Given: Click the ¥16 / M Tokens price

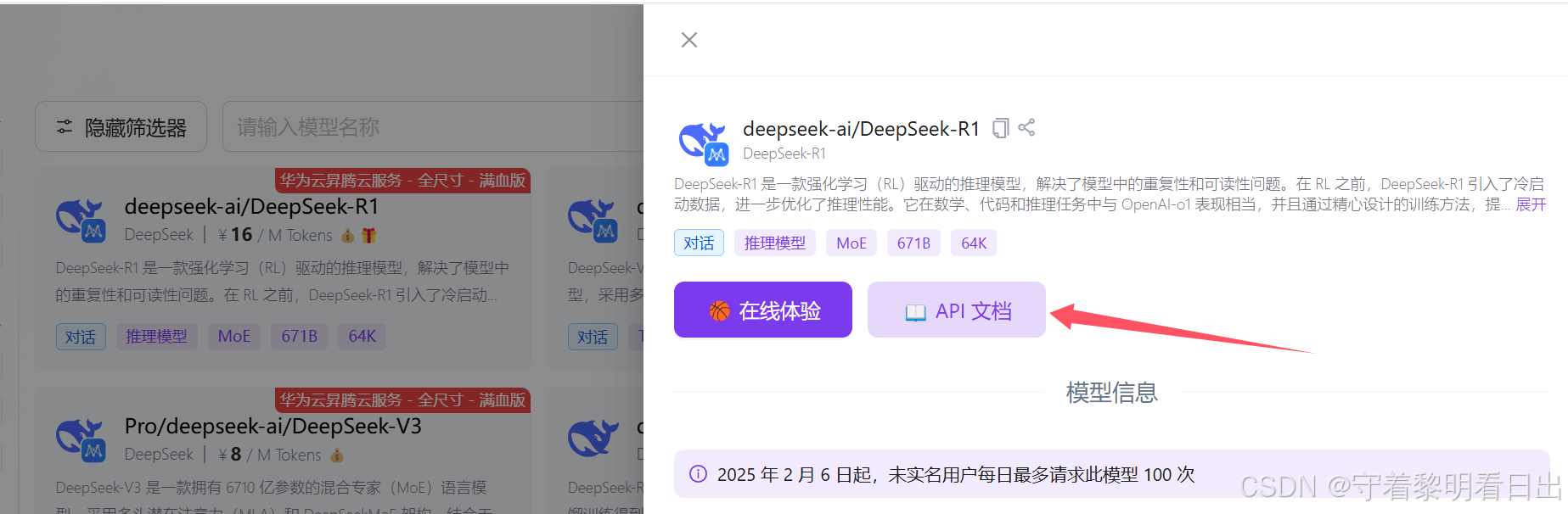Looking at the screenshot, I should [x=275, y=235].
